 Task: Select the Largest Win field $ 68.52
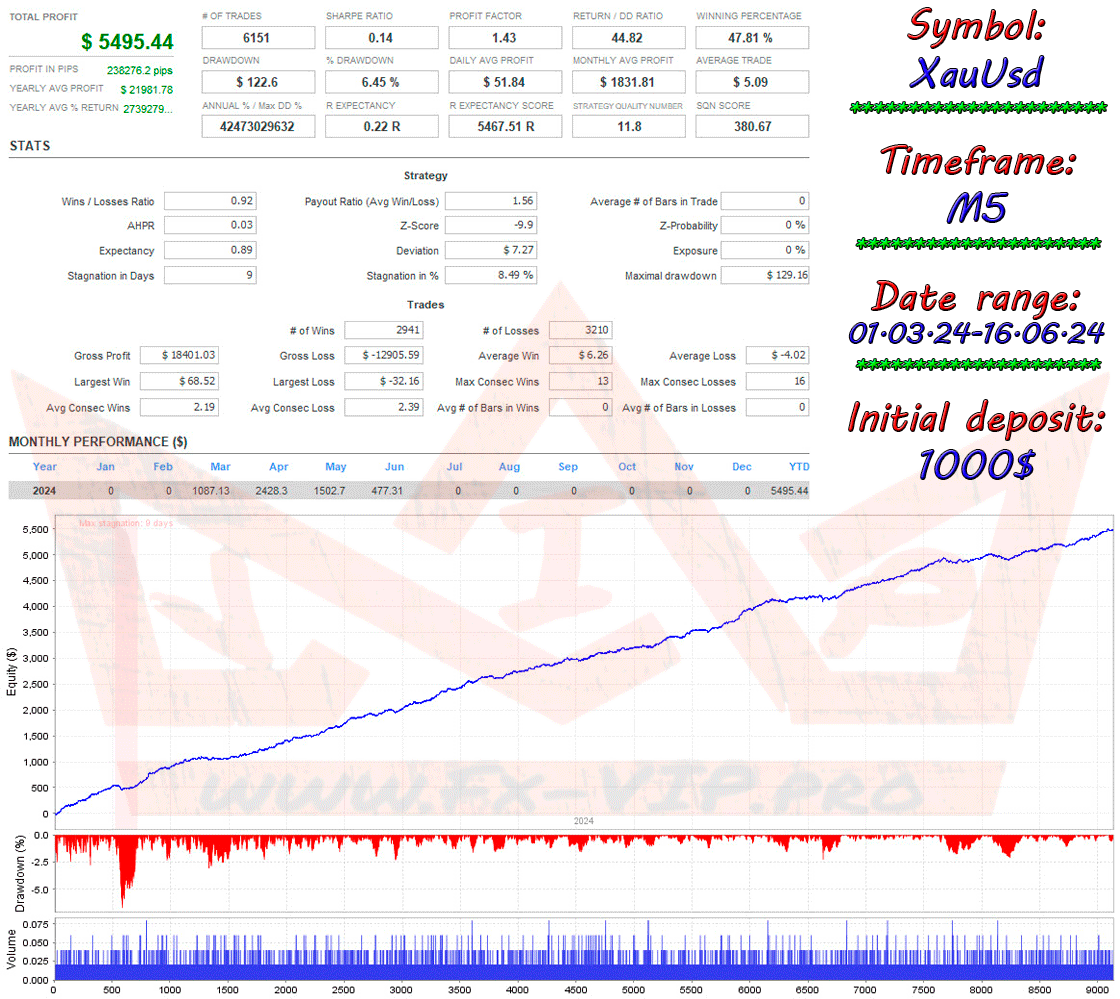pos(178,382)
